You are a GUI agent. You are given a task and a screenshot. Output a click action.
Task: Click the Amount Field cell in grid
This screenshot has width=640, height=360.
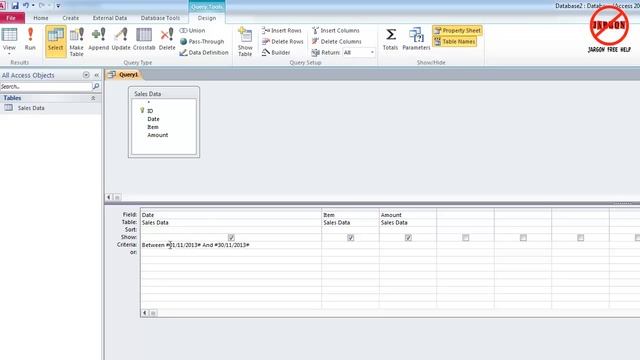[x=408, y=215]
